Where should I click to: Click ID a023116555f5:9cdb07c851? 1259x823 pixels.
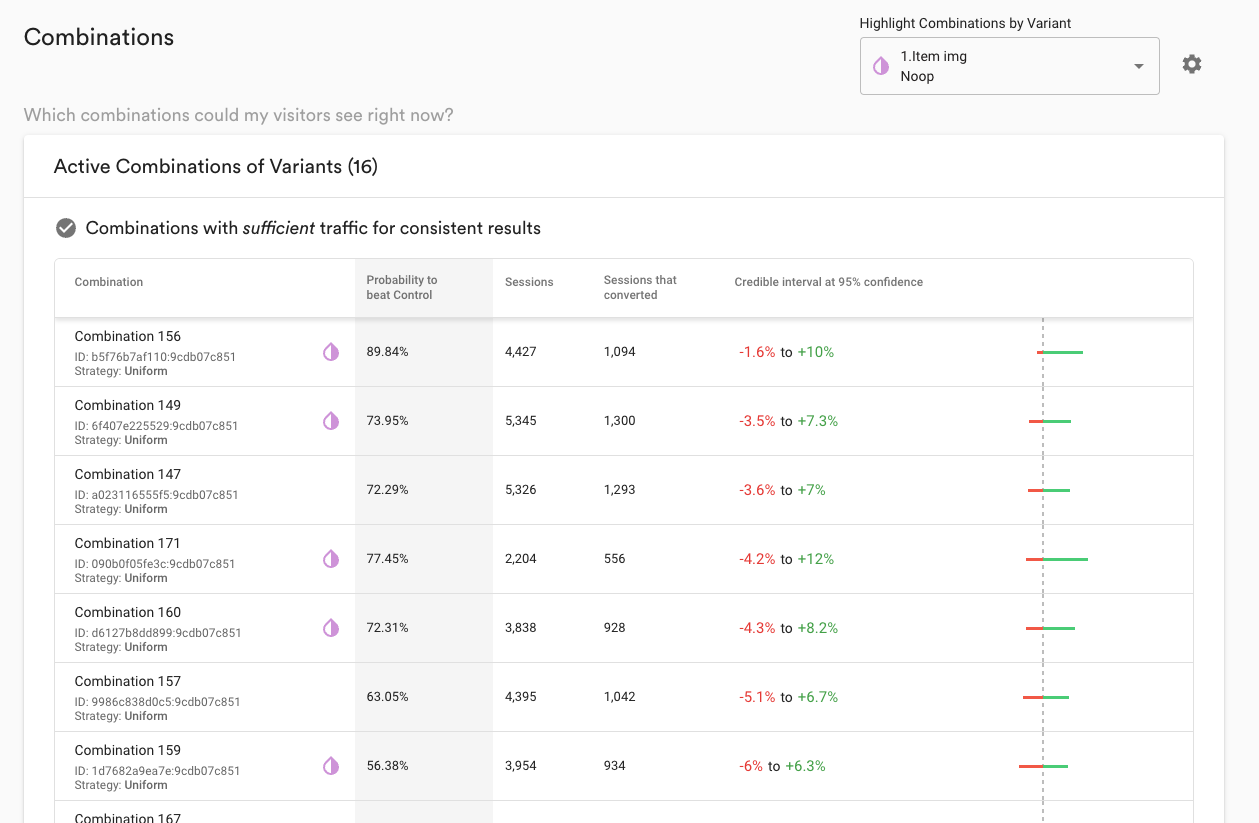tap(156, 495)
